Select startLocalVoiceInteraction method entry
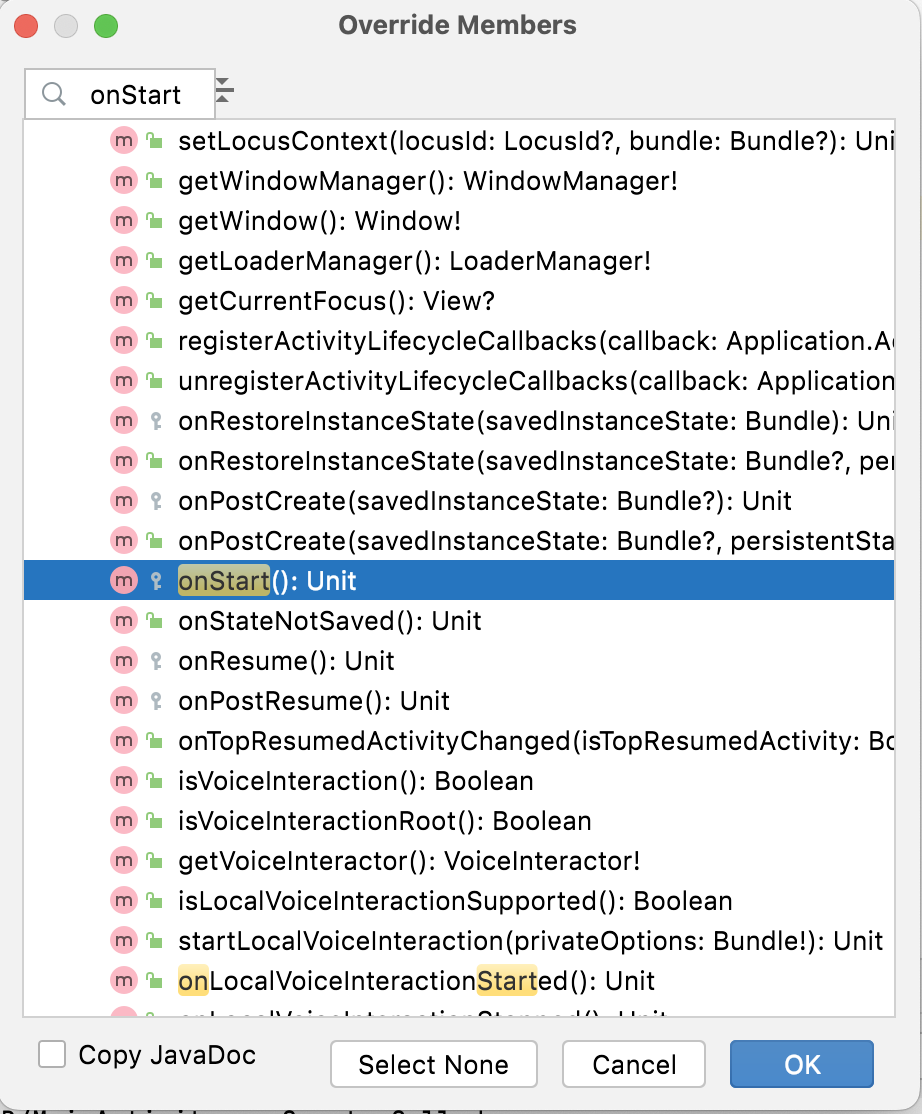This screenshot has height=1114, width=922. pyautogui.click(x=530, y=941)
